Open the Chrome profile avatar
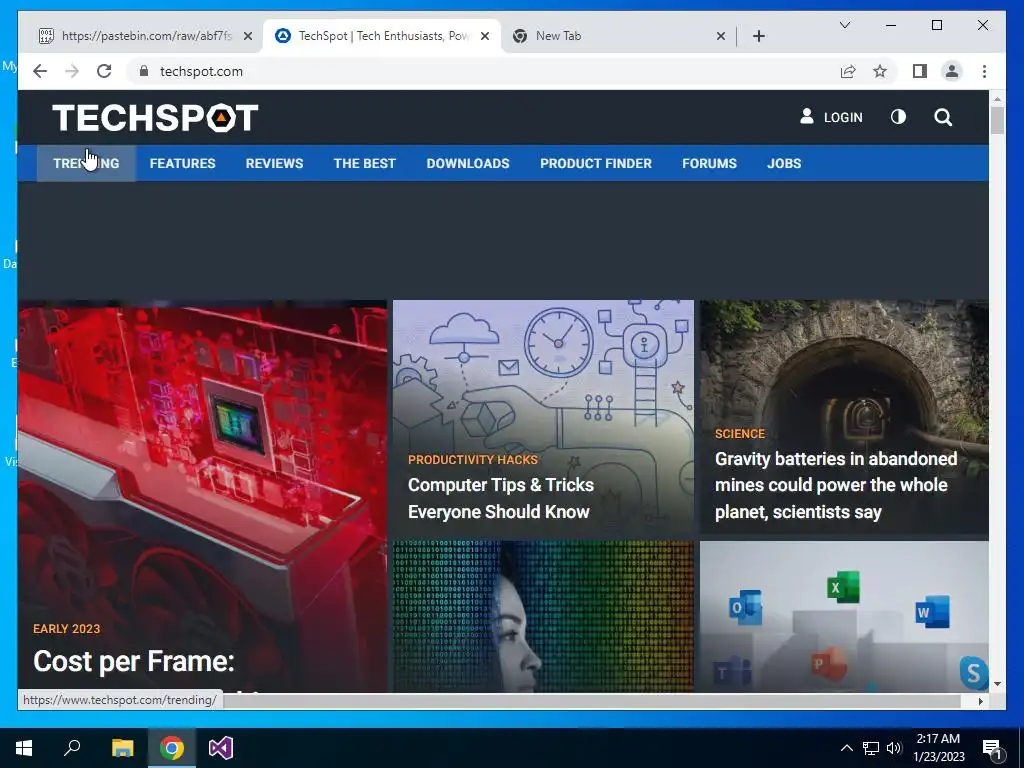1024x768 pixels. 952,71
